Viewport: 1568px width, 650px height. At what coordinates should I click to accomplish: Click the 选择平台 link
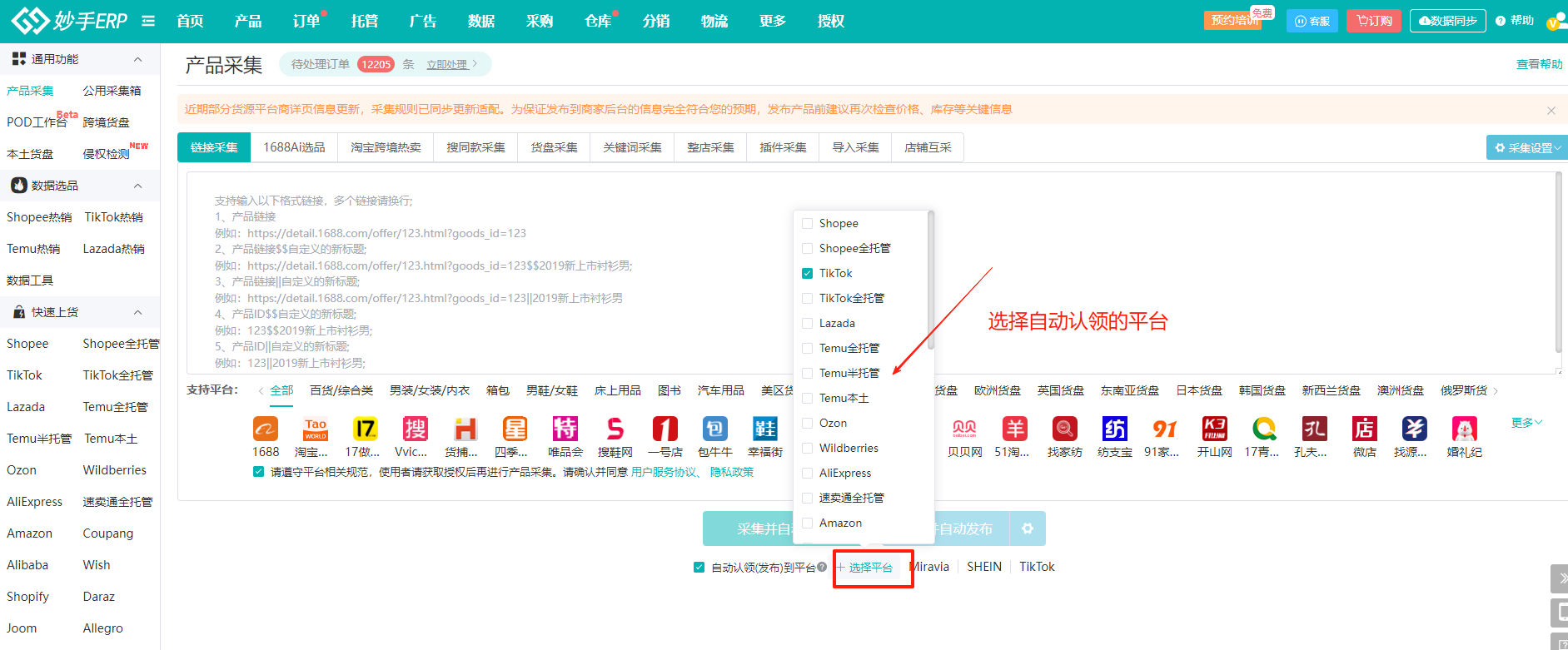point(870,568)
